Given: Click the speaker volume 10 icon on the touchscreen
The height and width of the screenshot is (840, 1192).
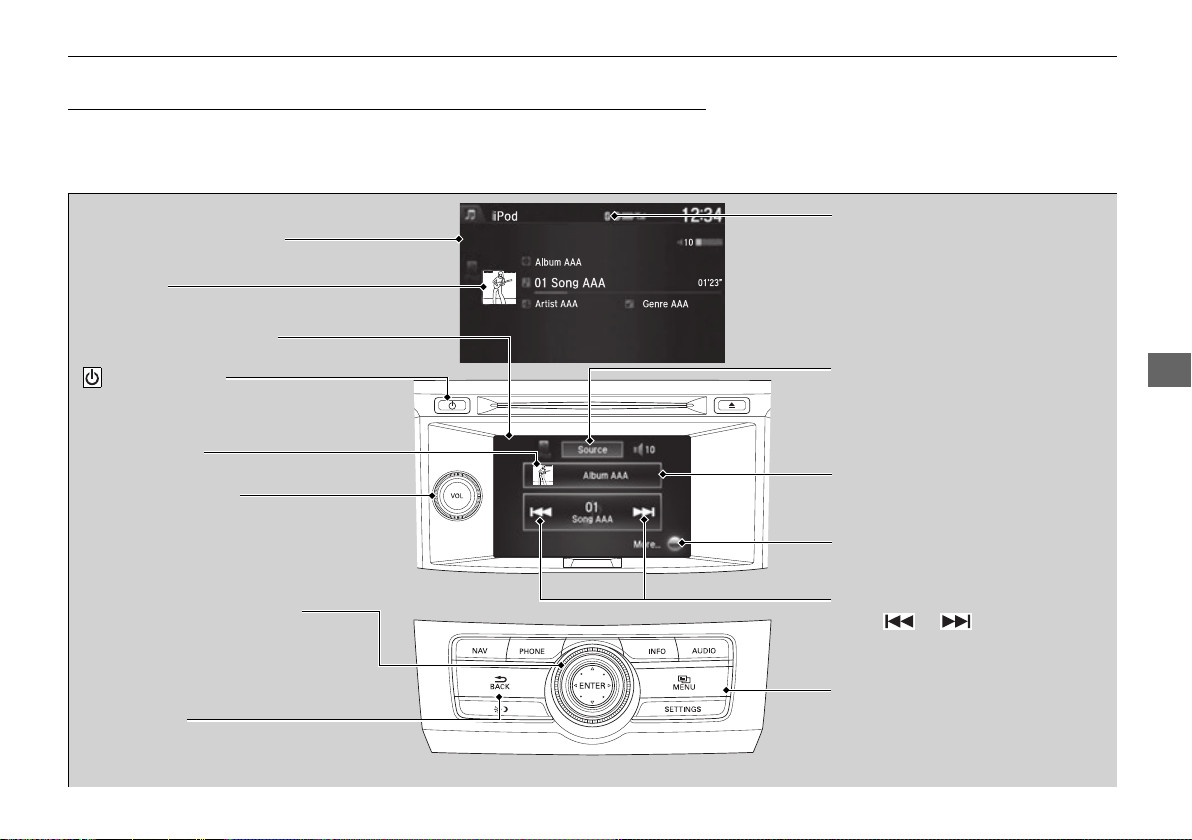Looking at the screenshot, I should 644,449.
